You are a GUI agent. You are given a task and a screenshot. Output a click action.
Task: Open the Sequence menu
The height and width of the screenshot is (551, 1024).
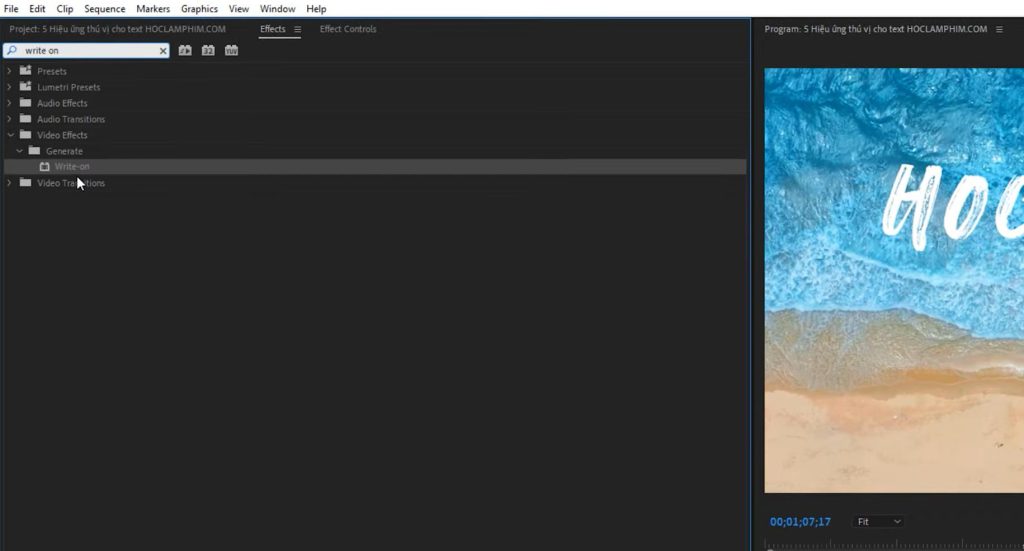click(104, 9)
